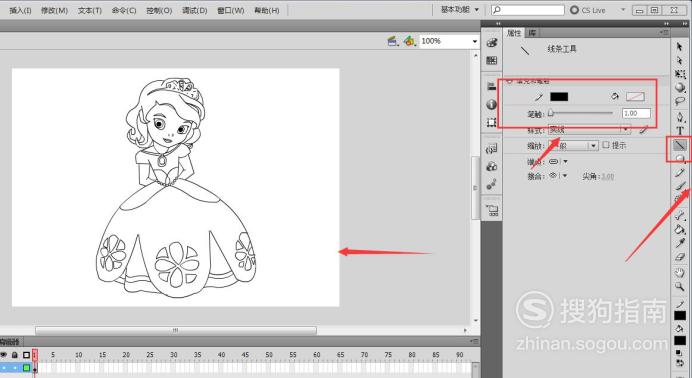692x378 pixels.
Task: Open the toolbox fill color swatch
Action: tap(680, 341)
